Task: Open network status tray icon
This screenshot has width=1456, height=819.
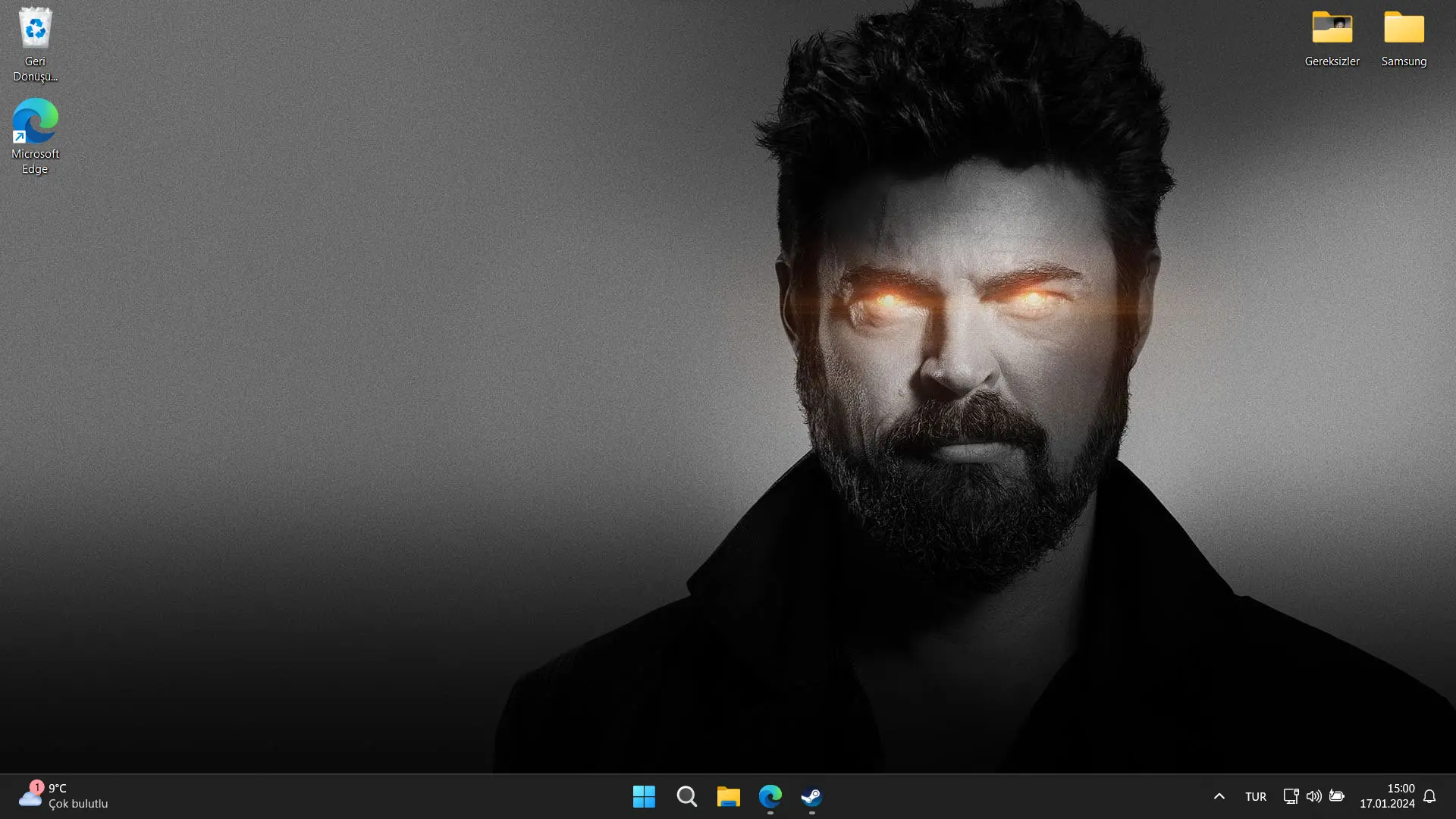Action: 1291,796
